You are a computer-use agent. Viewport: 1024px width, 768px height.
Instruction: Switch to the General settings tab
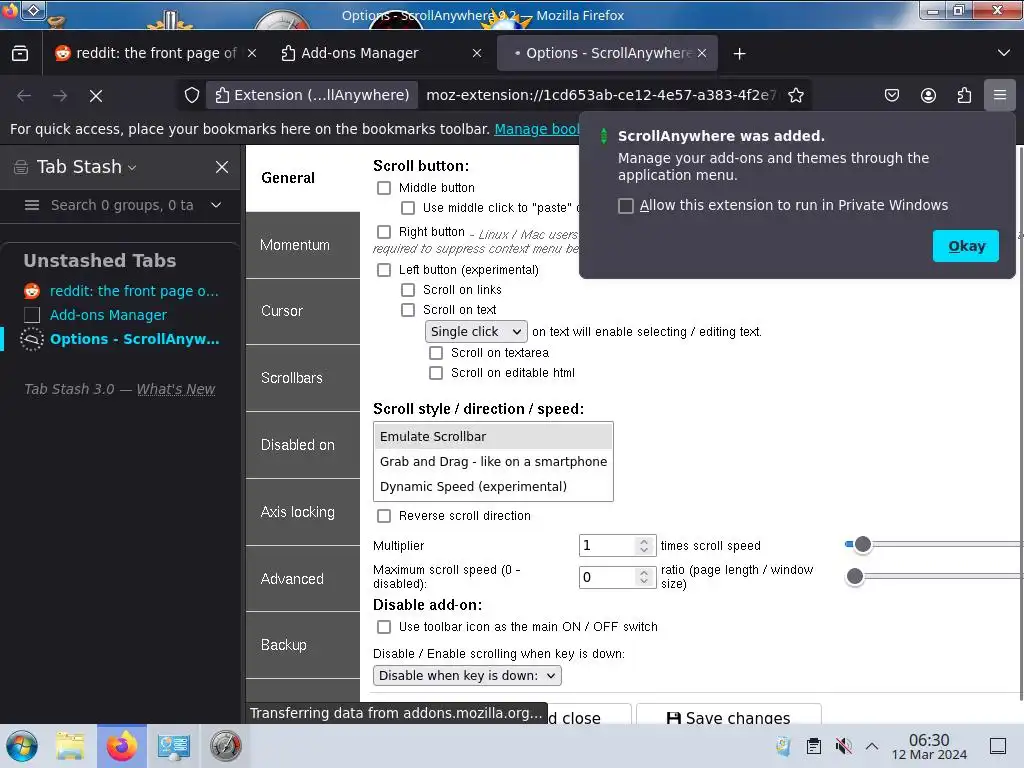point(303,178)
